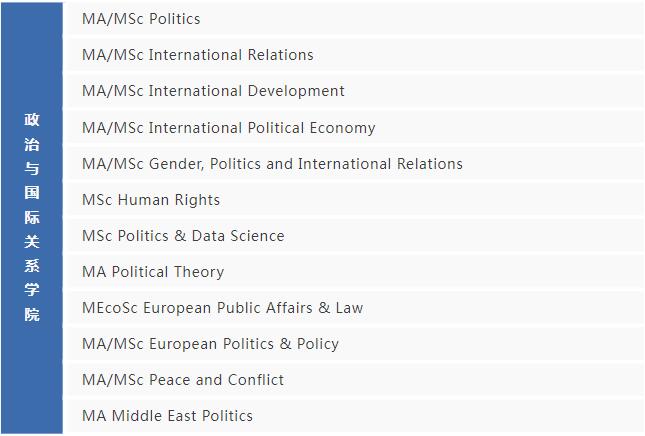
Task: Select the 与 character in side header
Action: pyautogui.click(x=32, y=168)
